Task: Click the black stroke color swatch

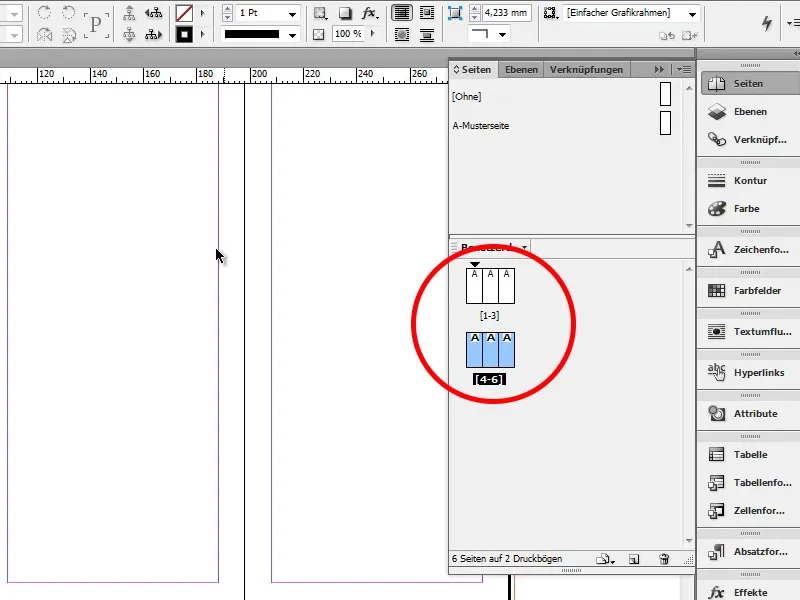Action: click(x=184, y=35)
